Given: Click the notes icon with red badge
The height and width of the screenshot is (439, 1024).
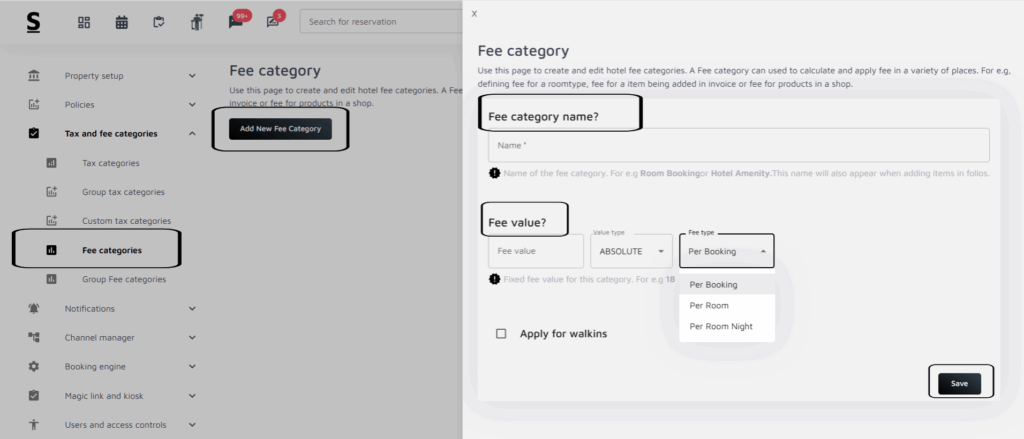Looking at the screenshot, I should tap(273, 22).
